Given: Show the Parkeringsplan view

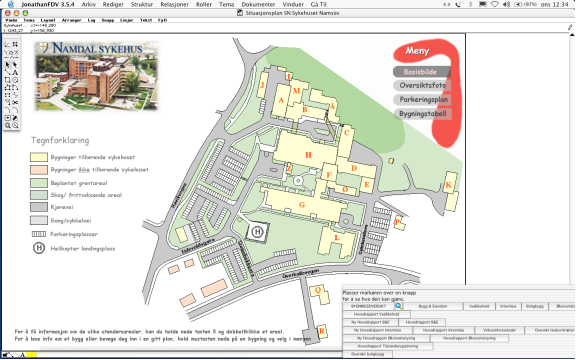Looking at the screenshot, I should (x=422, y=100).
